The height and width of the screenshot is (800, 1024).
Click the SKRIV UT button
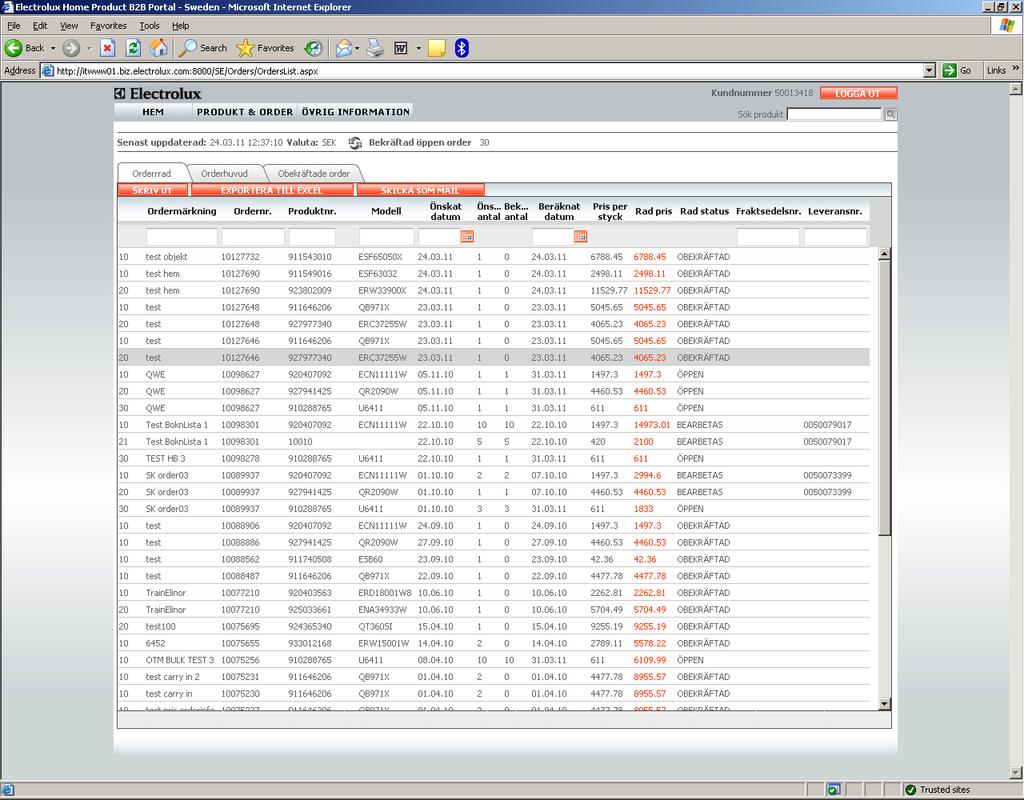pos(152,190)
